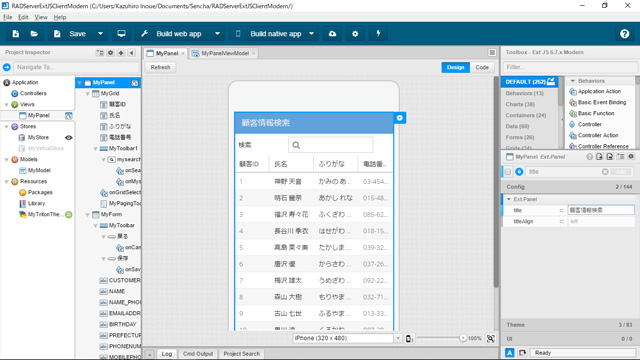Screen dimensions: 640x360
Task: Adjust the canvas zoom slider handle
Action: pos(462,338)
